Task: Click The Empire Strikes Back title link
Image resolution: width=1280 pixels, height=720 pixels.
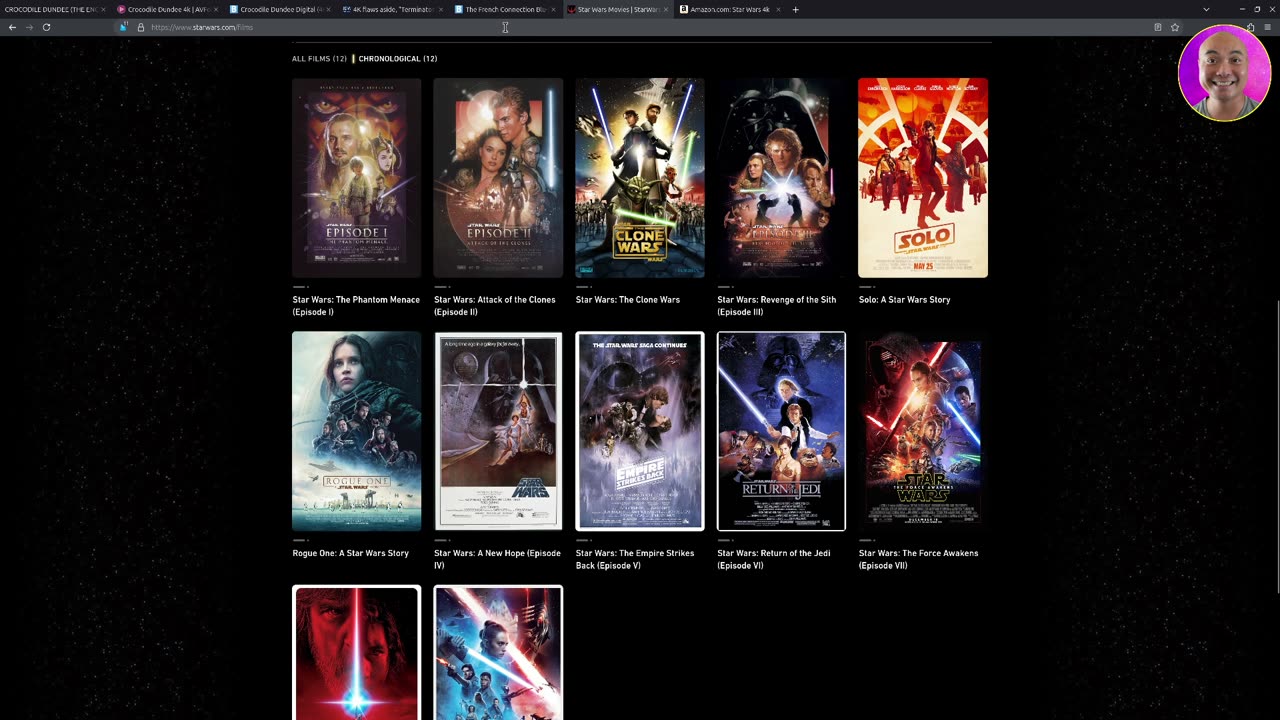Action: pos(635,559)
